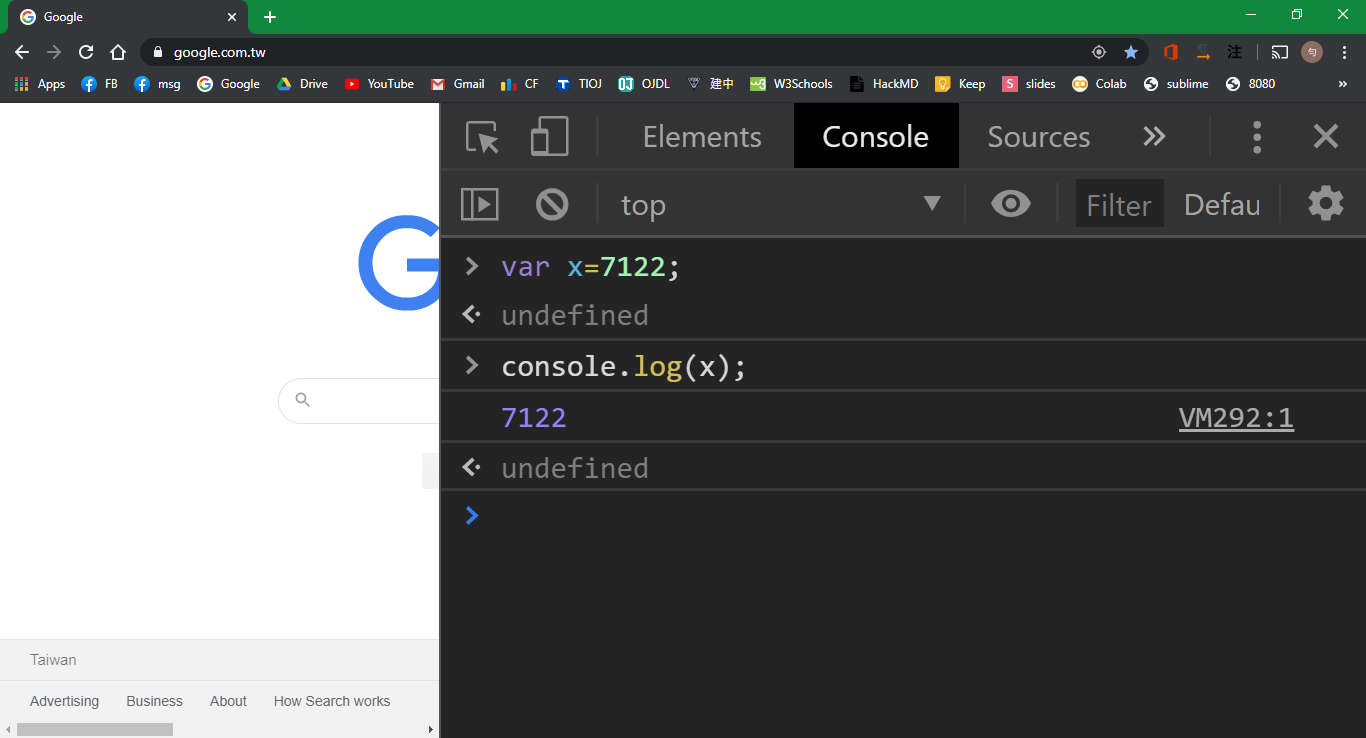Go back to the previous page
The image size is (1366, 738).
tap(22, 52)
